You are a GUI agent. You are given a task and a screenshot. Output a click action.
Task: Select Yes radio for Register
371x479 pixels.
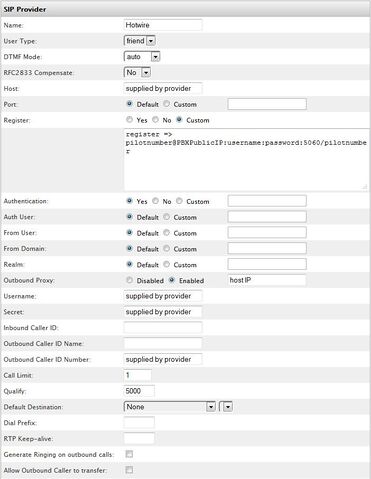tap(129, 119)
